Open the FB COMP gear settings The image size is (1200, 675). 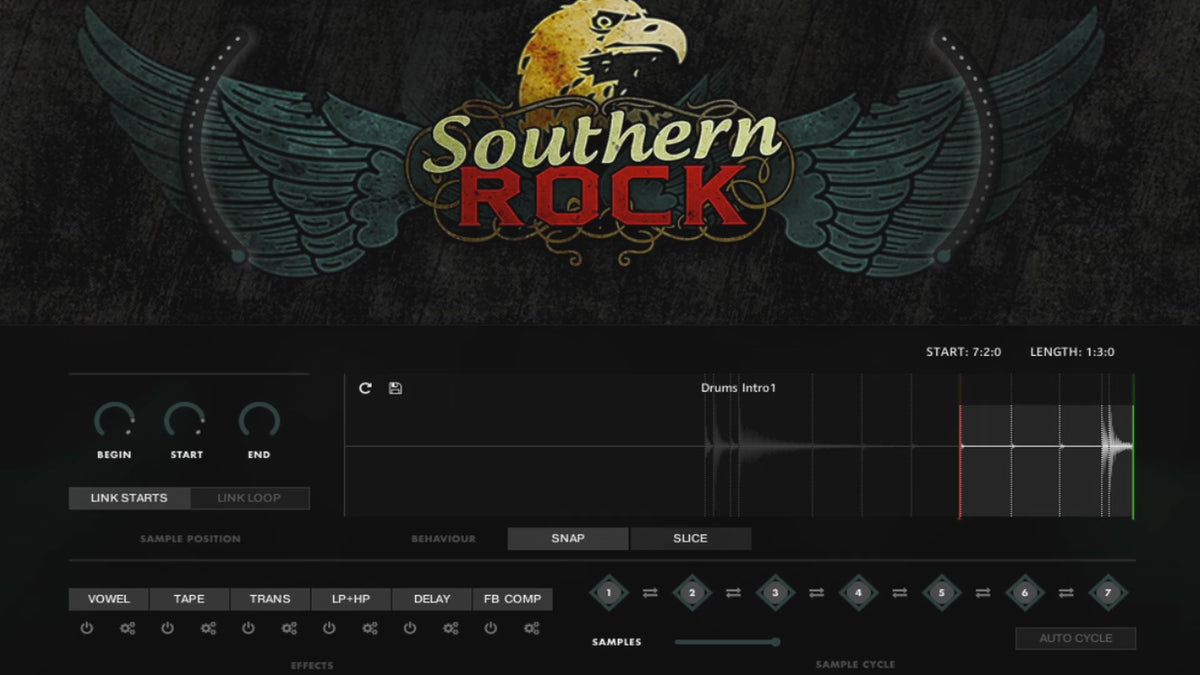coord(531,629)
